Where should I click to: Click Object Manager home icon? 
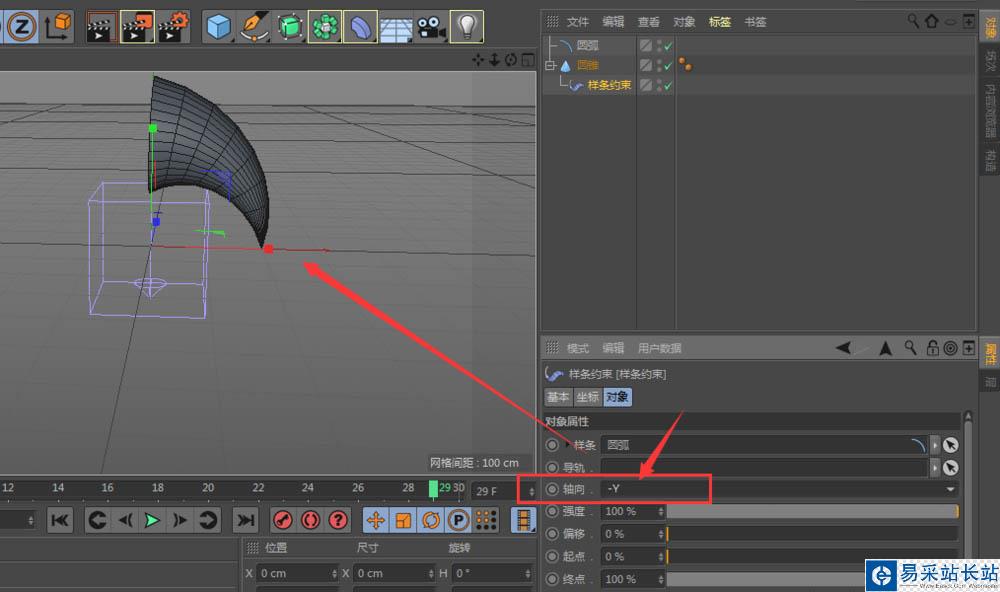click(x=931, y=21)
